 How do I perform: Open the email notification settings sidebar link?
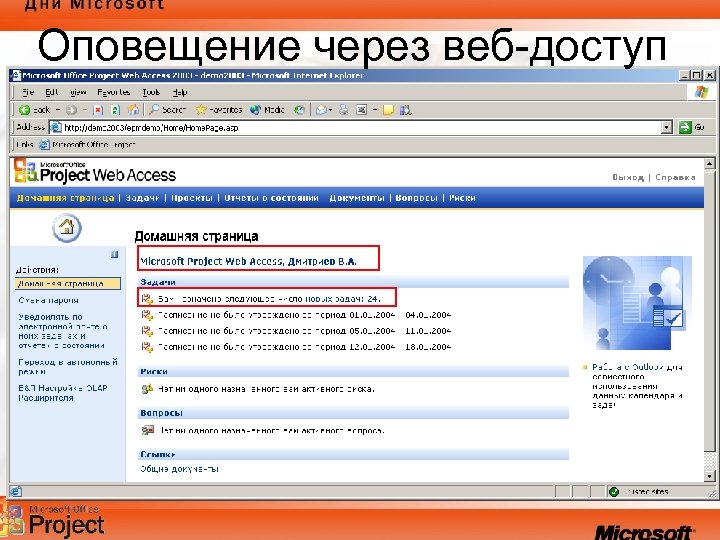click(x=63, y=331)
